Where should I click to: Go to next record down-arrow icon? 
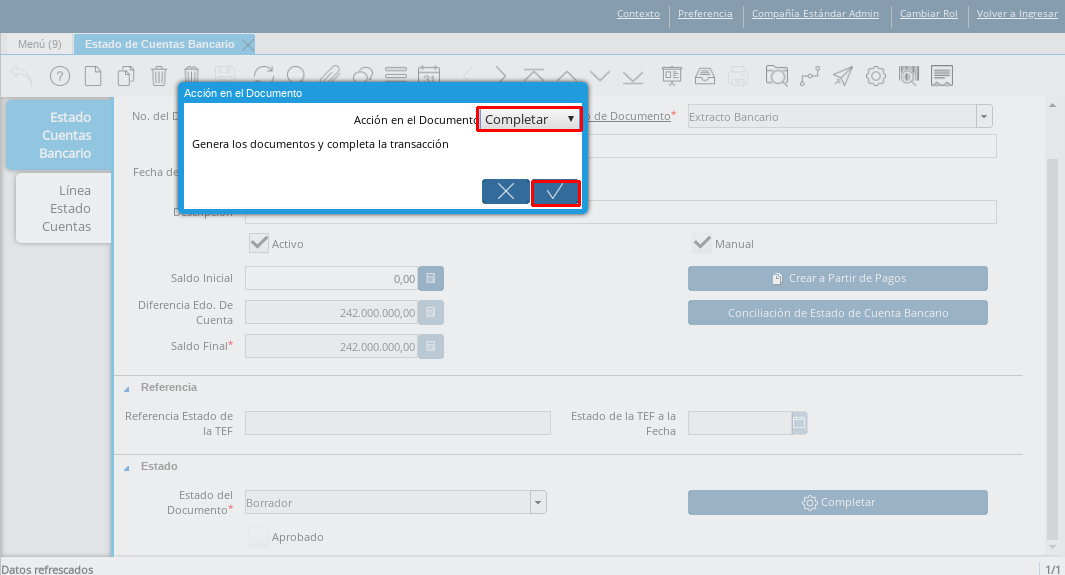pyautogui.click(x=600, y=75)
